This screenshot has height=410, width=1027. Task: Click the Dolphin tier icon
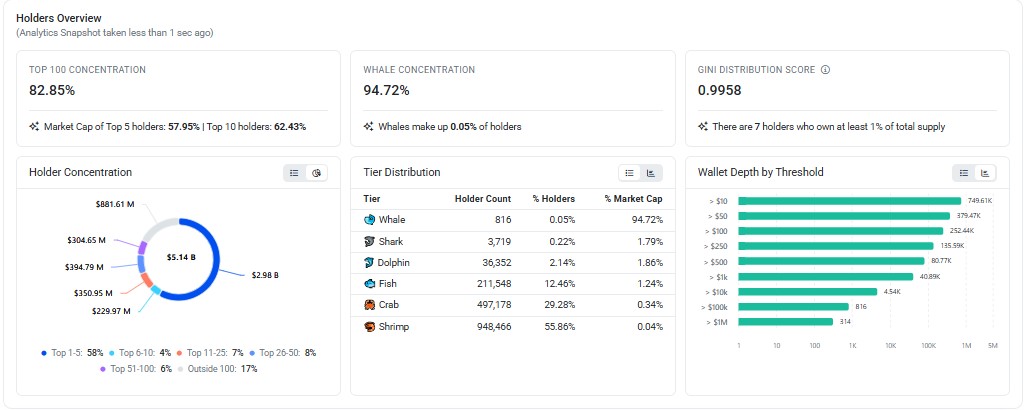click(x=369, y=263)
